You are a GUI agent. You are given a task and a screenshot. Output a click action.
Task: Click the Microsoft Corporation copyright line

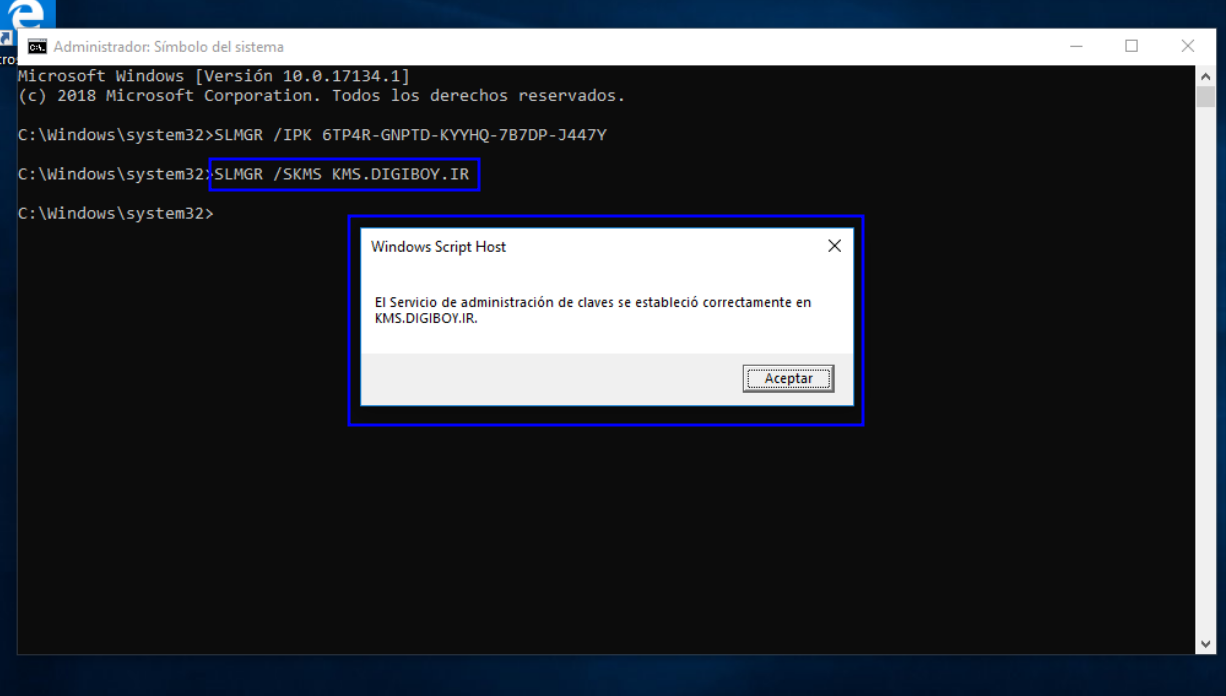point(321,96)
